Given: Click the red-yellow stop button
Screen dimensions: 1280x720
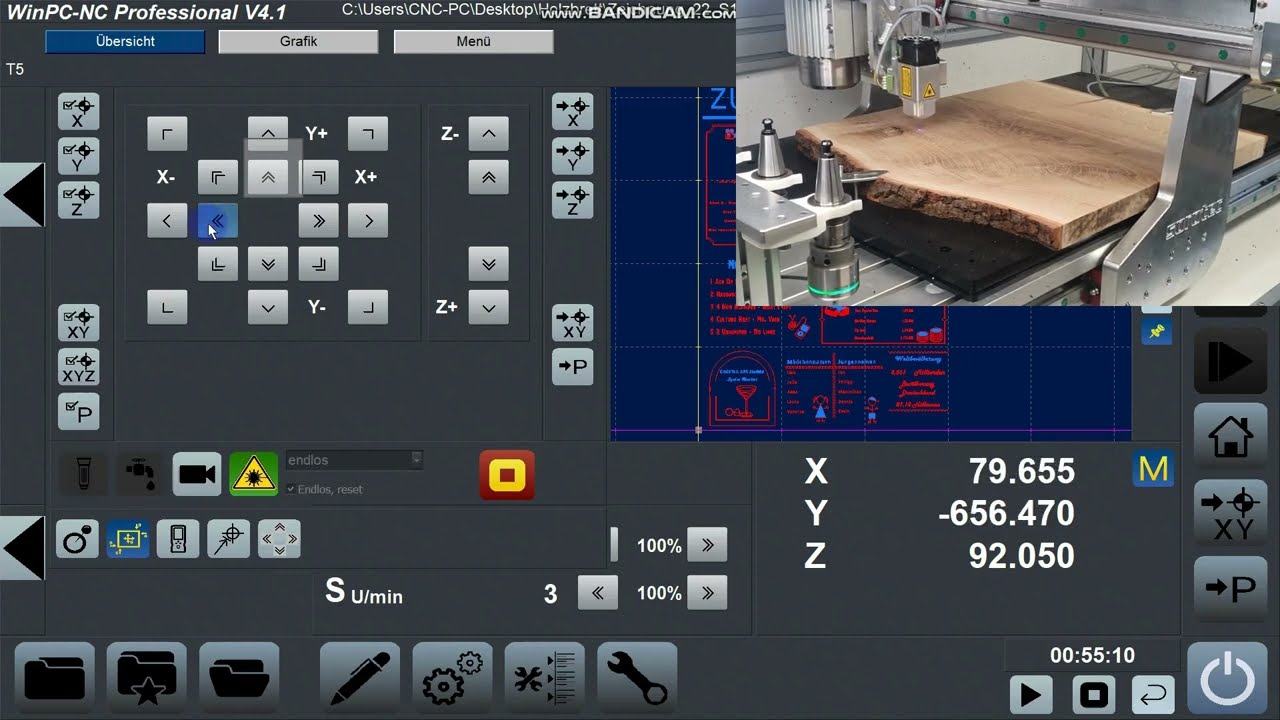Looking at the screenshot, I should (507, 475).
